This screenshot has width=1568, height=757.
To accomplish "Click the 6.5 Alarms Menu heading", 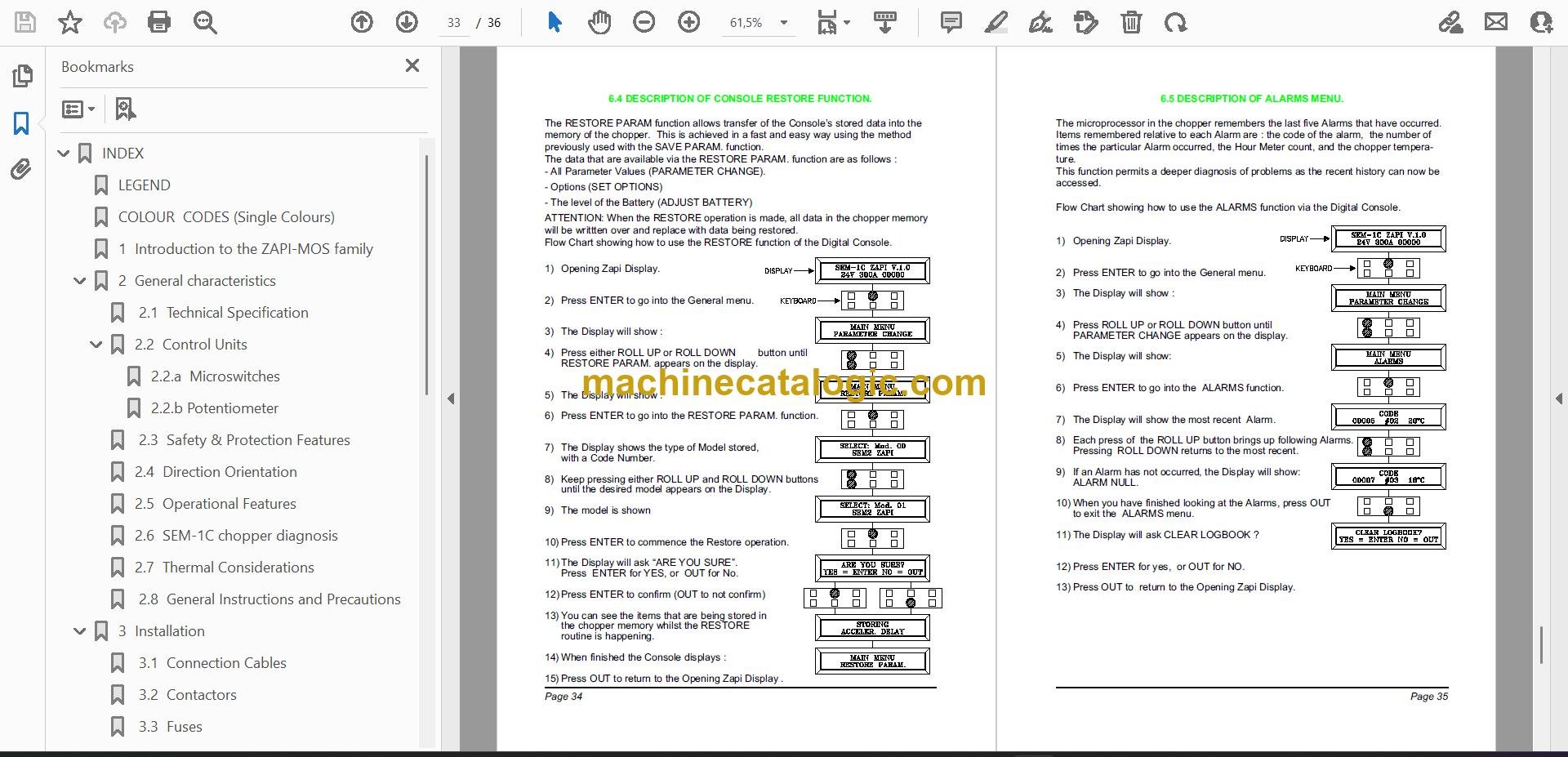I will pos(1251,99).
